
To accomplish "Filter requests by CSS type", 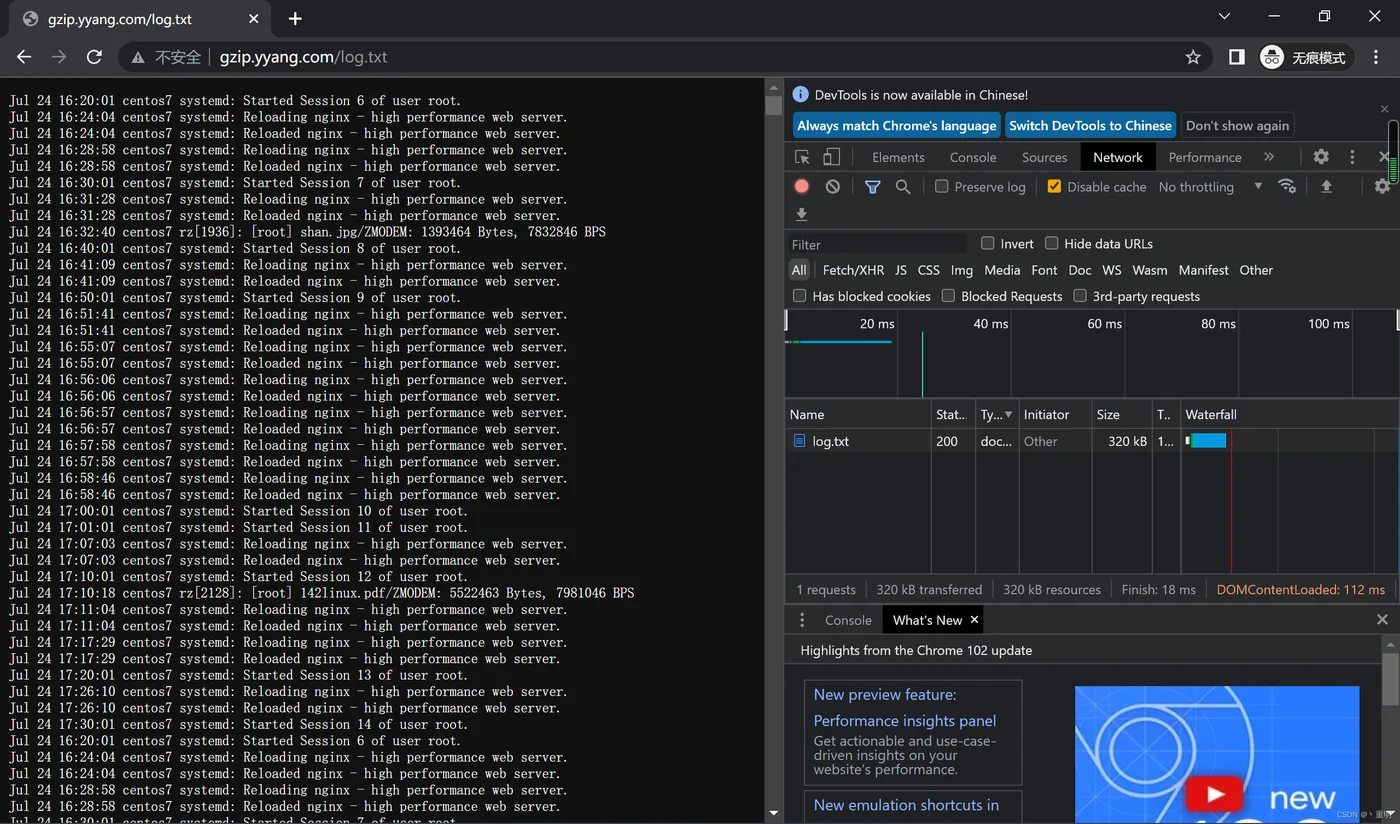I will [929, 270].
